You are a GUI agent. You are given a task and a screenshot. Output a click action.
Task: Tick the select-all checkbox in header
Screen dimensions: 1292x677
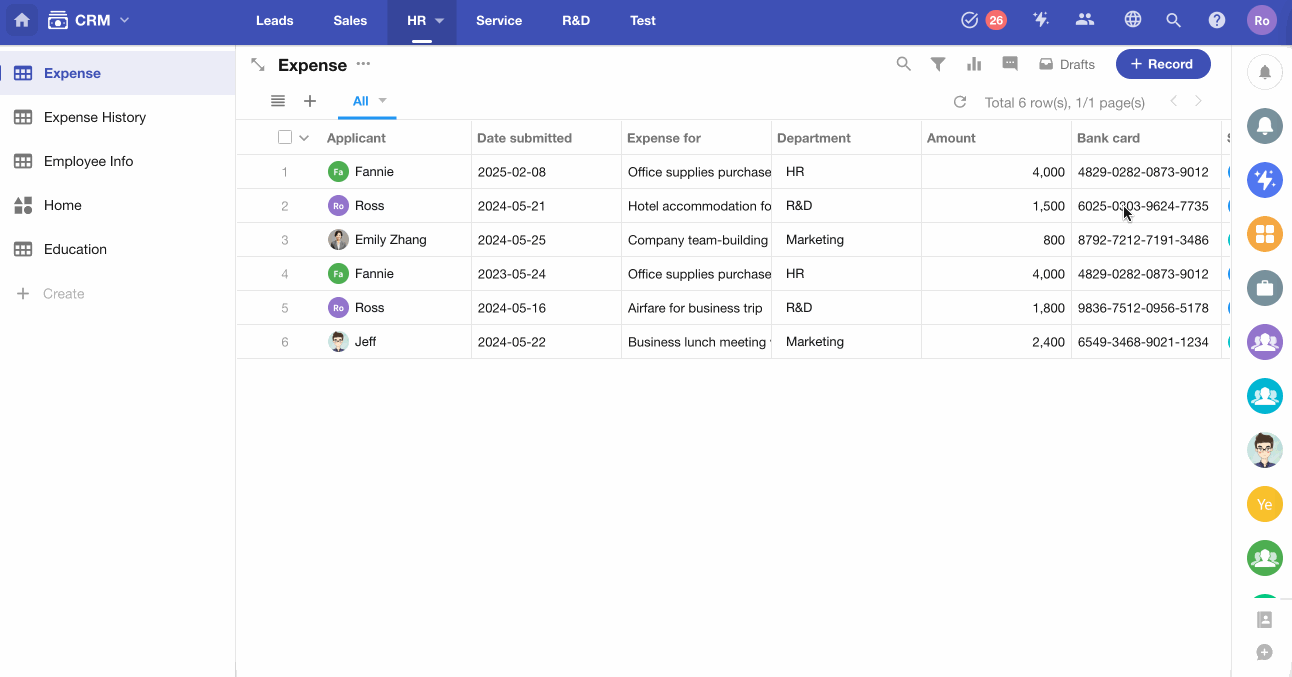click(285, 138)
